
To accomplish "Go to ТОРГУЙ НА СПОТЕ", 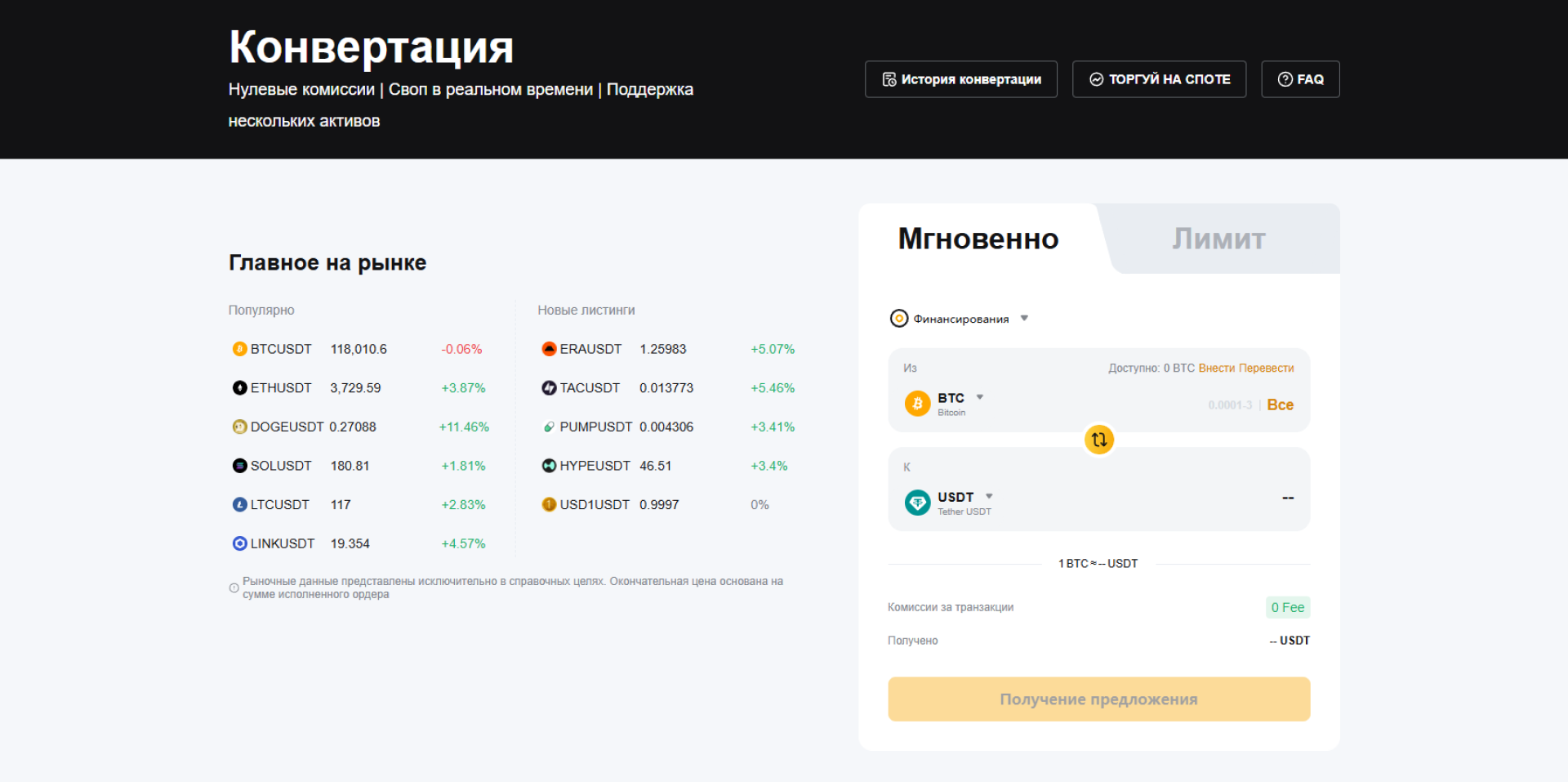I will tap(1159, 79).
